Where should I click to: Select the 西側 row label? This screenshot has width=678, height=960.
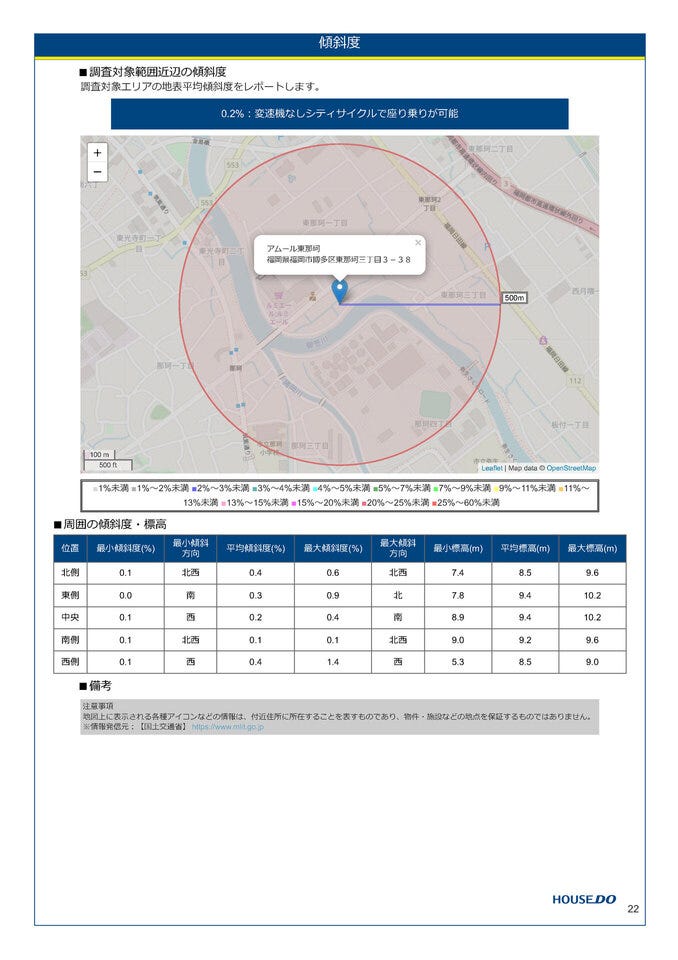click(70, 661)
